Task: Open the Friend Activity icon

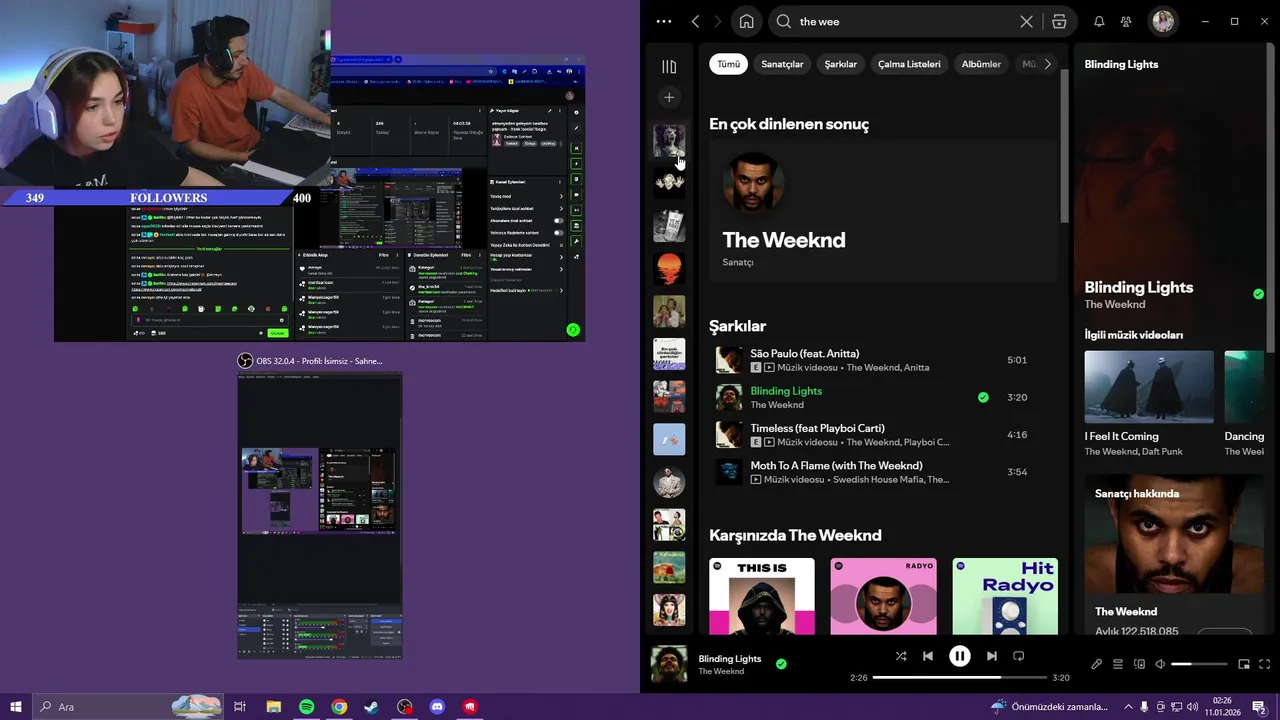Action: 1126,21
